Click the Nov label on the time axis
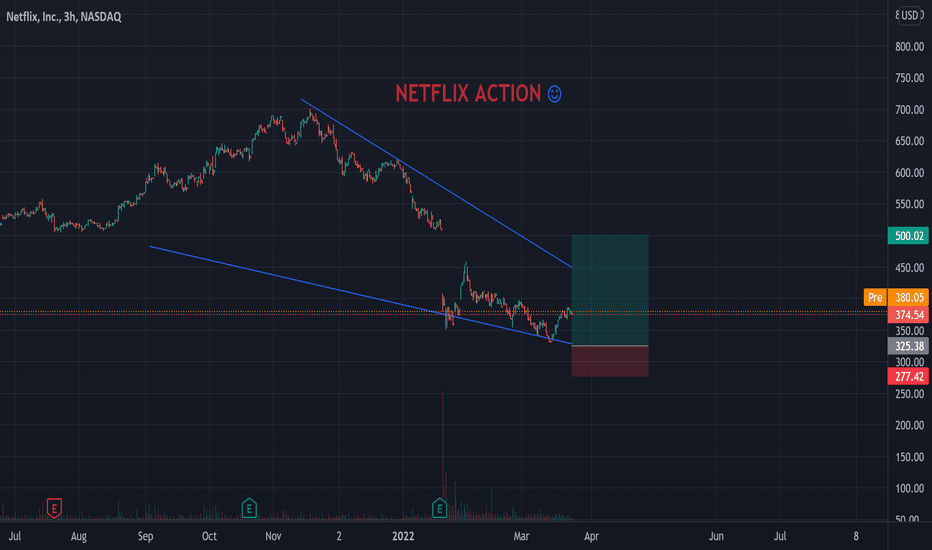 tap(273, 536)
